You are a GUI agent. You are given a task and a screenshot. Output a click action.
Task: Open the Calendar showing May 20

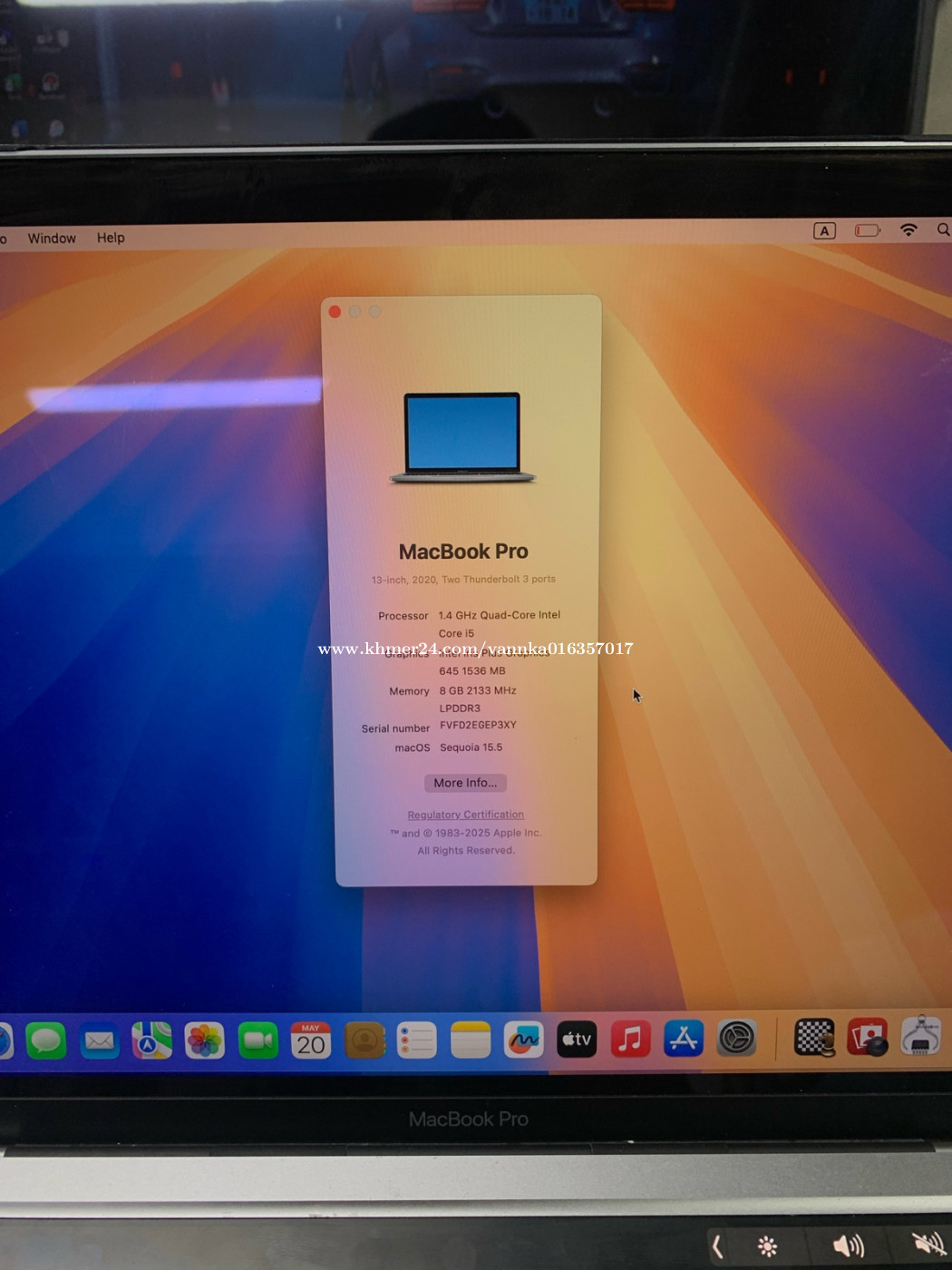tap(311, 1040)
